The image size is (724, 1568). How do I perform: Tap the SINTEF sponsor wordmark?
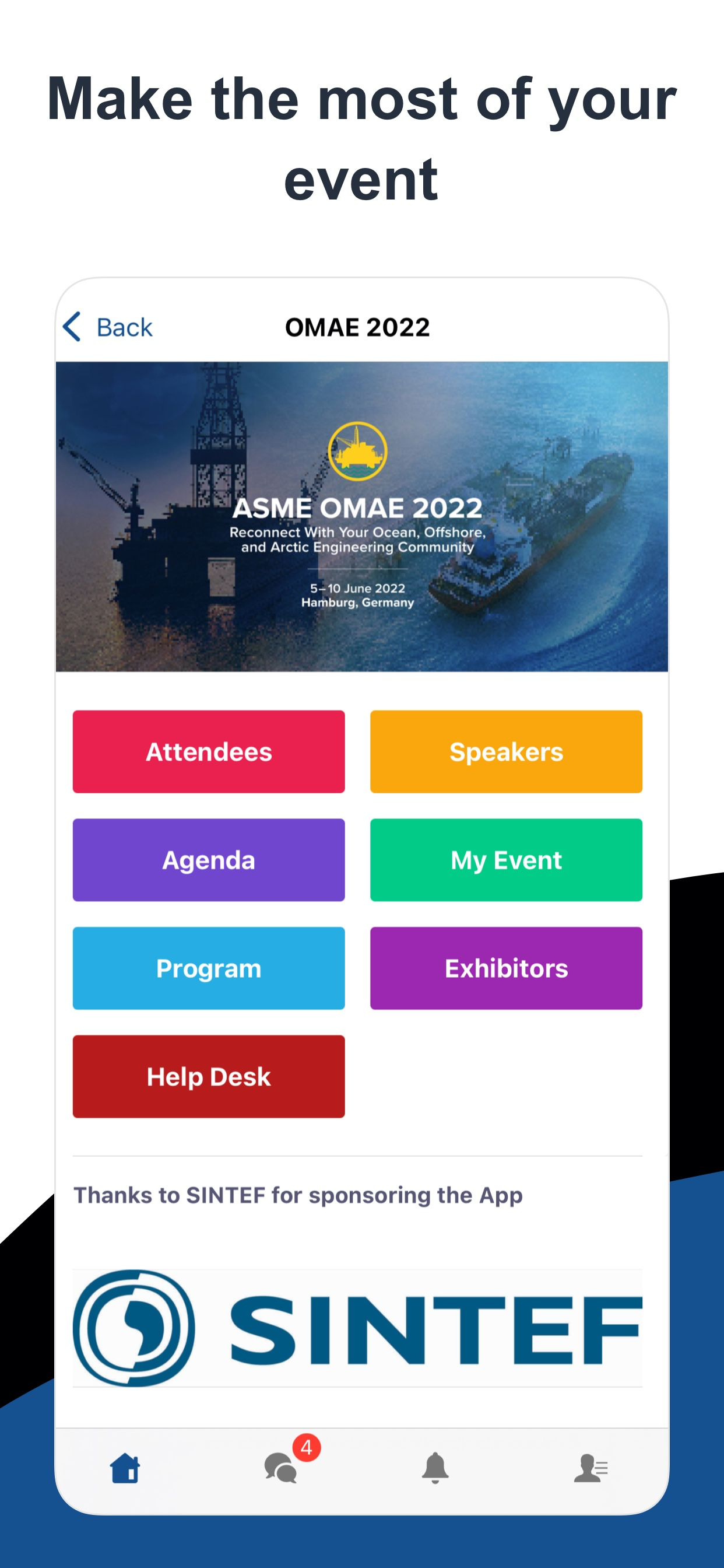436,1331
